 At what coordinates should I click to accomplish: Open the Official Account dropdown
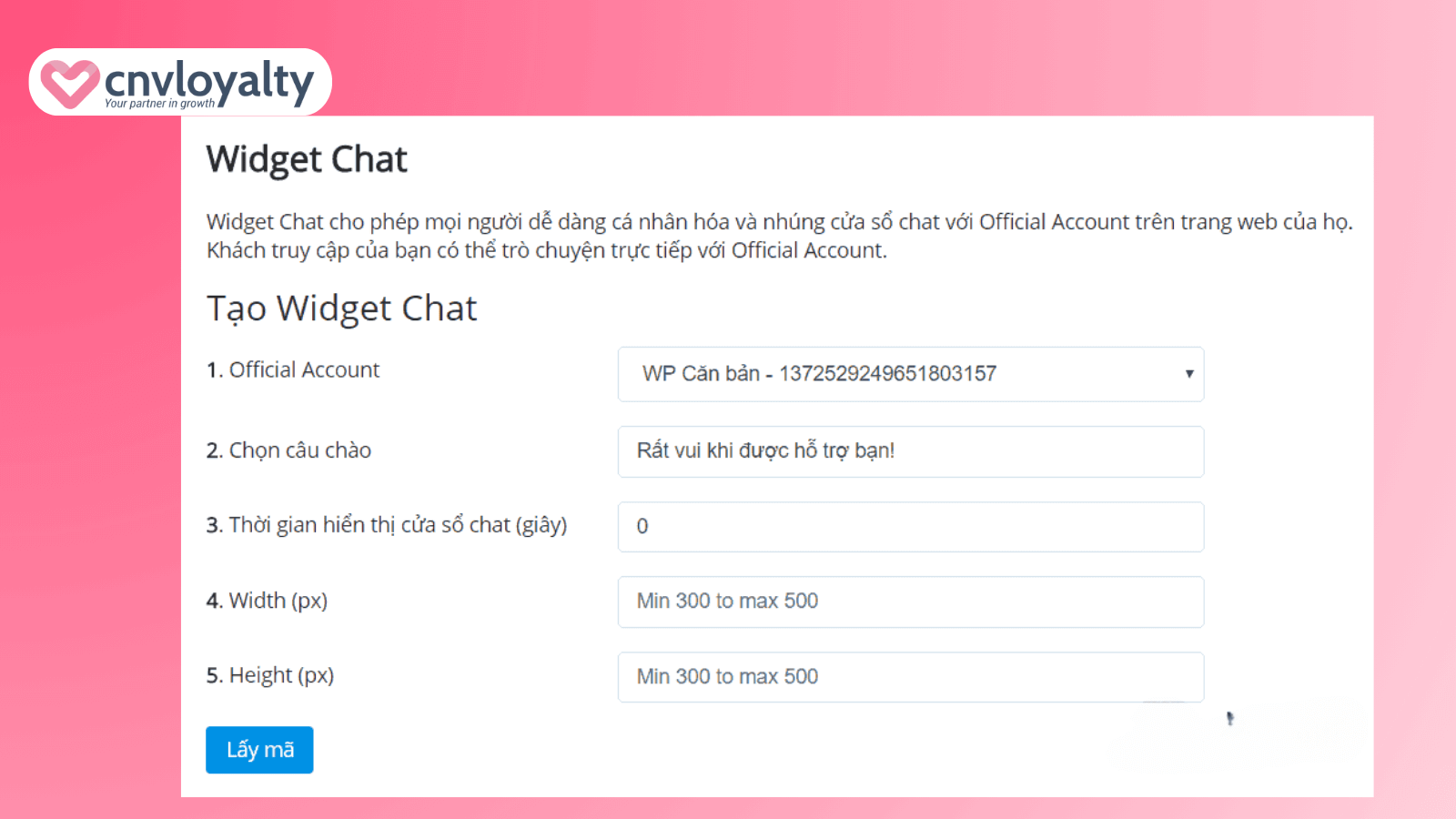pos(910,374)
